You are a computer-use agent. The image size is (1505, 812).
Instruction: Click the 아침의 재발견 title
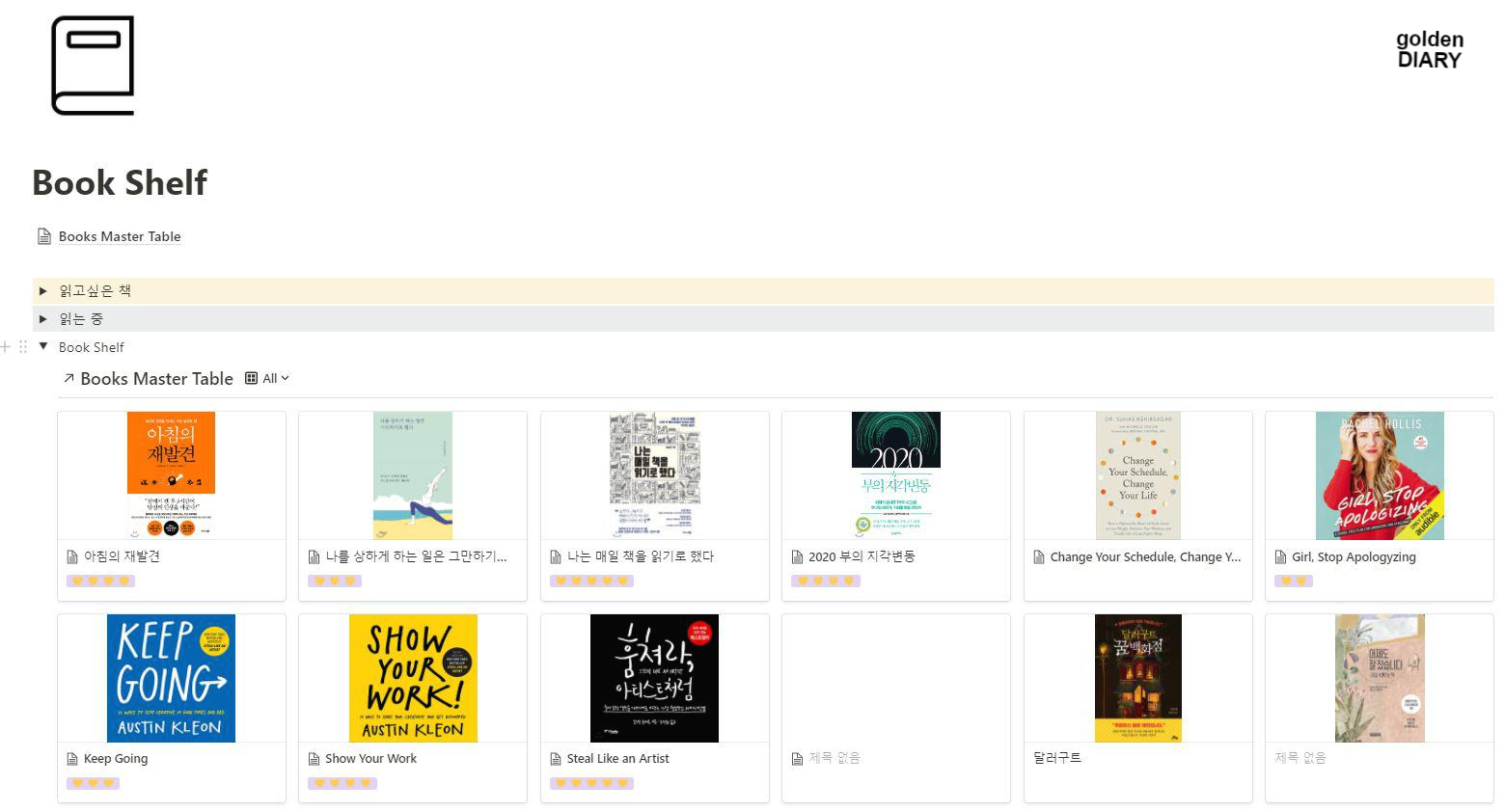point(123,556)
